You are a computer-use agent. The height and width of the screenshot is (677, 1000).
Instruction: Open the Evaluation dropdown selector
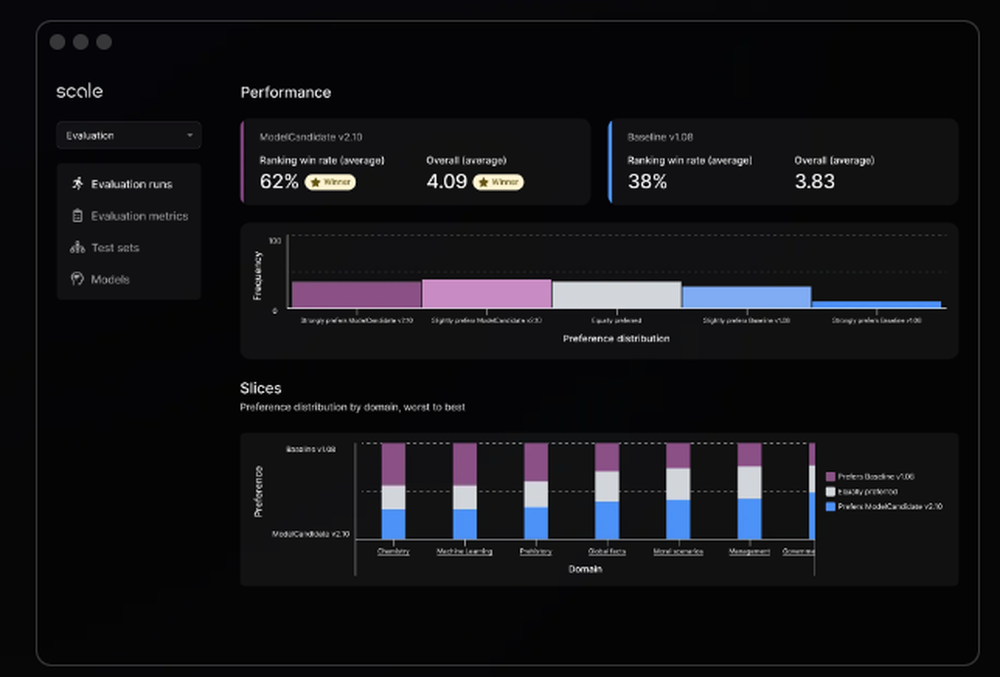pyautogui.click(x=129, y=135)
